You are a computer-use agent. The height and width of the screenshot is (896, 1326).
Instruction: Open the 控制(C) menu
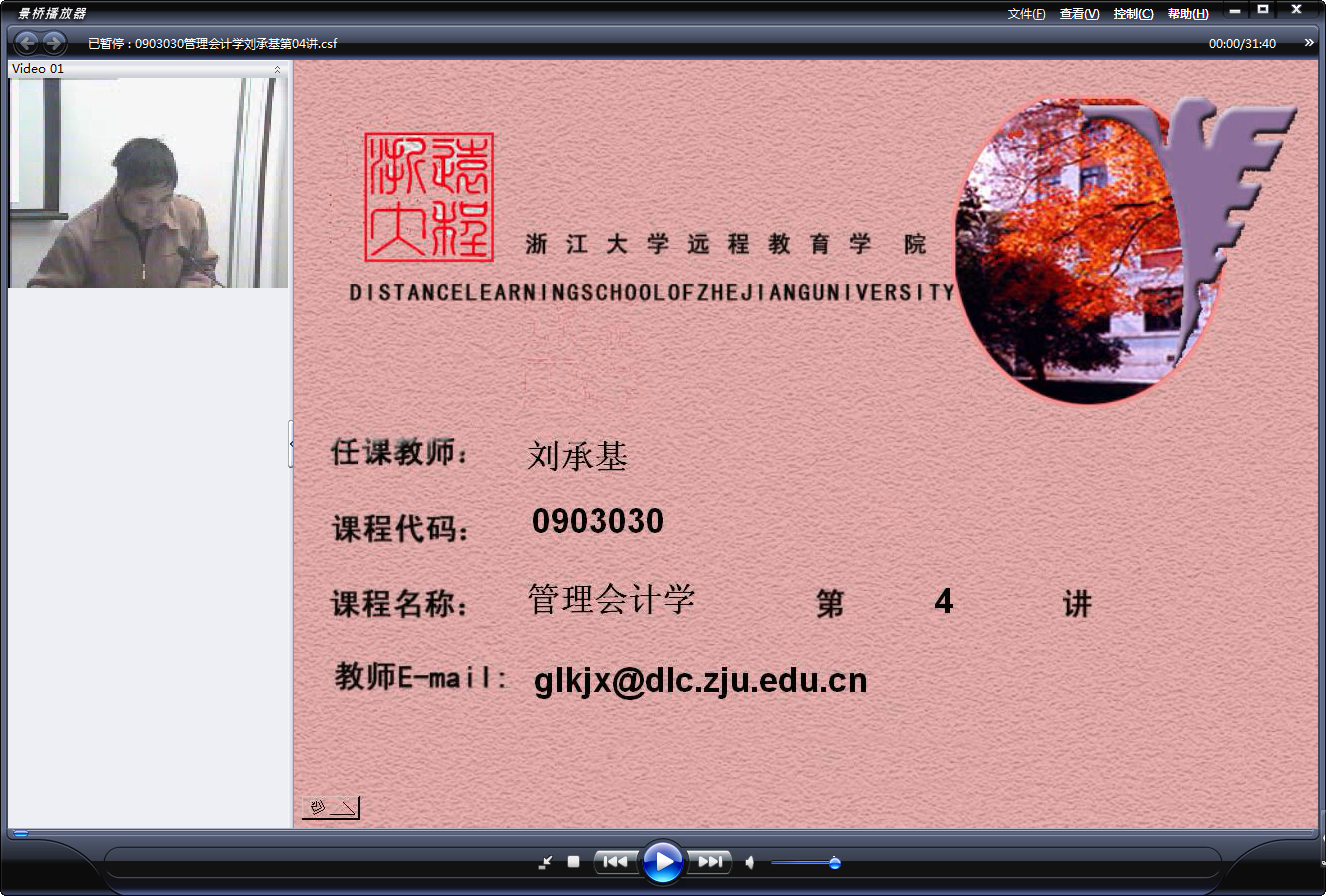[x=1133, y=14]
